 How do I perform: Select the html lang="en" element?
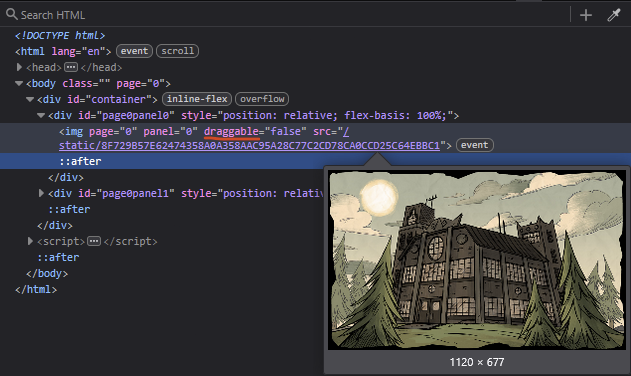click(63, 51)
